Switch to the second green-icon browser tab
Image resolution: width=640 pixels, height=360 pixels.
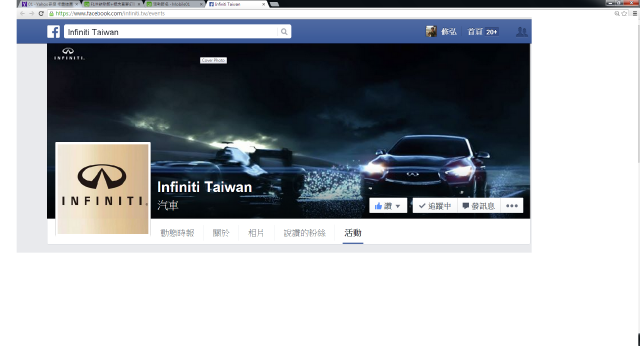(x=112, y=4)
